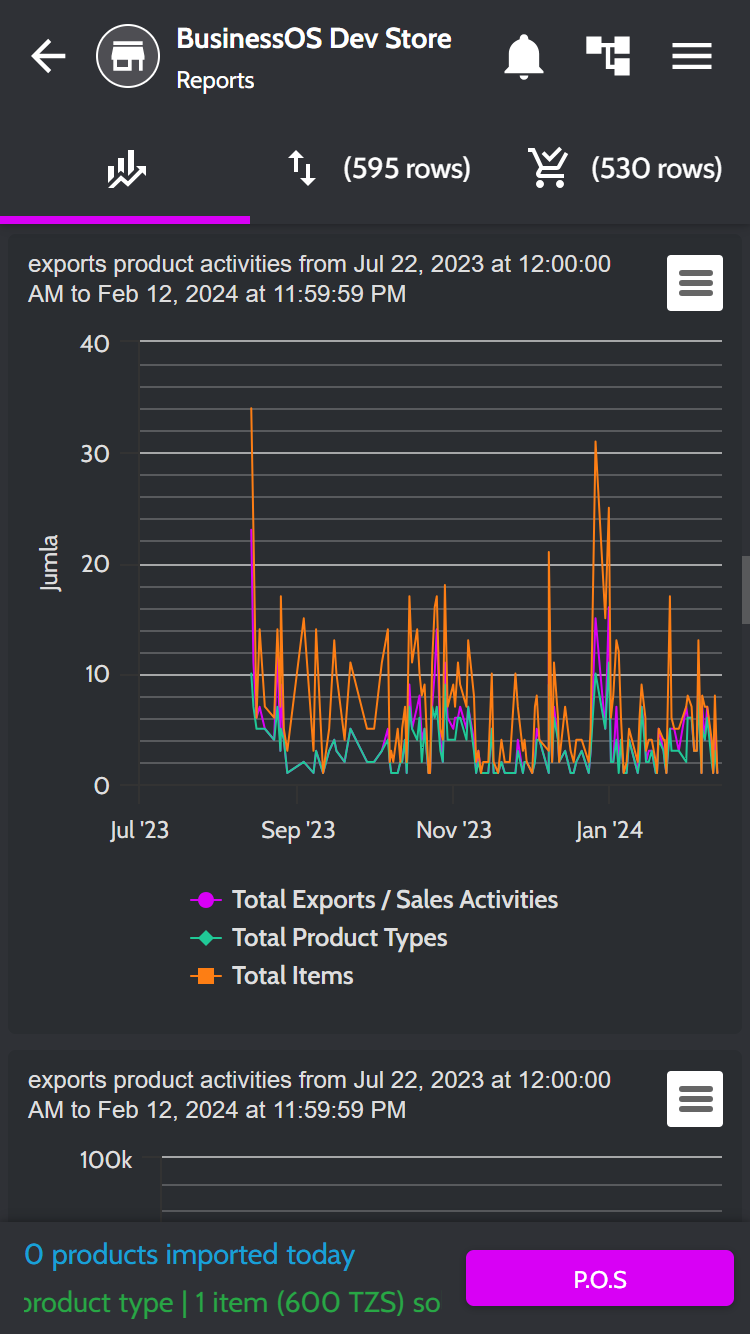The image size is (750, 1334).
Task: Open second chart's context menu button
Action: coord(695,1099)
